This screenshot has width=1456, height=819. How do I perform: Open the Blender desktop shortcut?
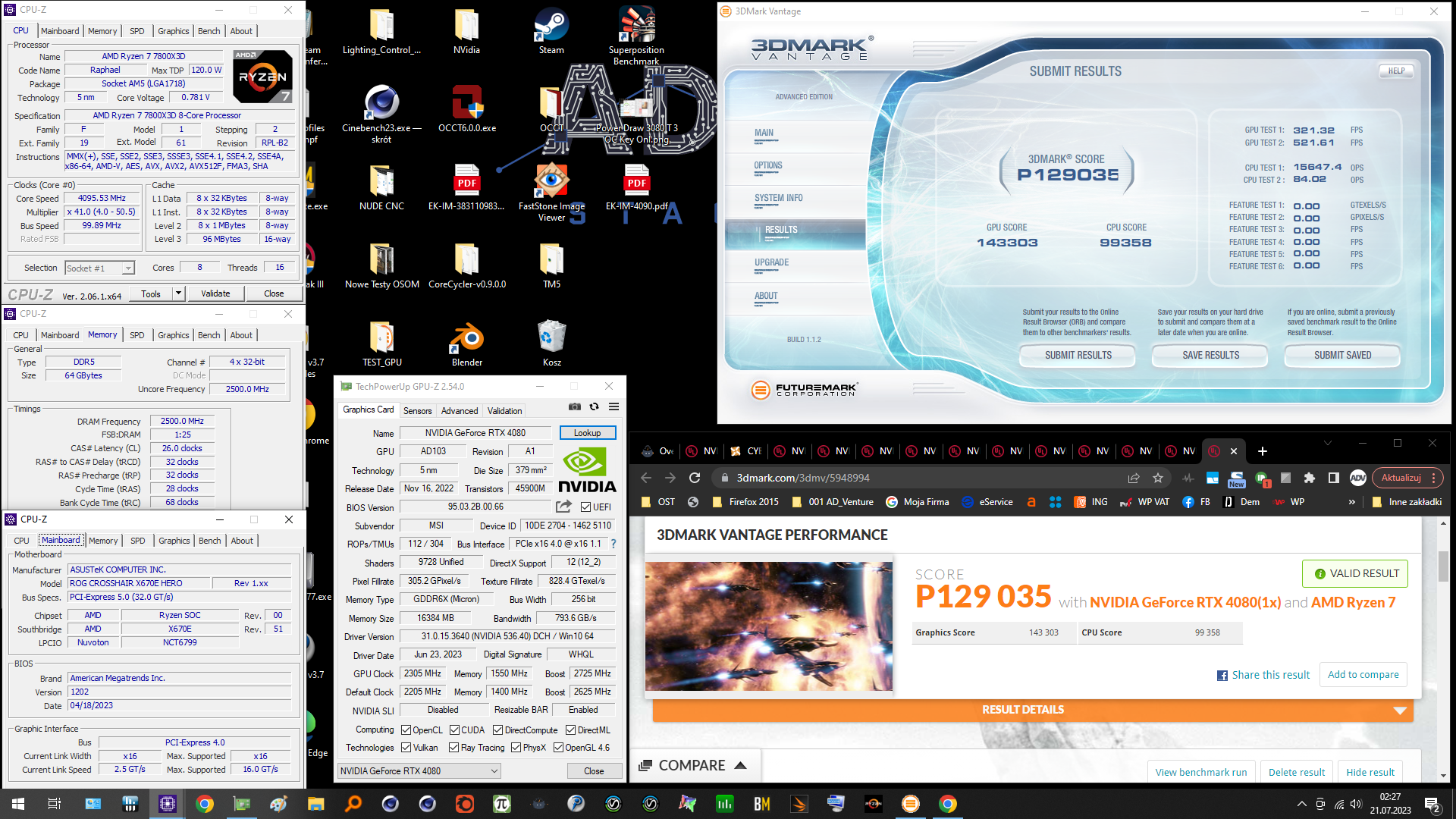coord(467,344)
